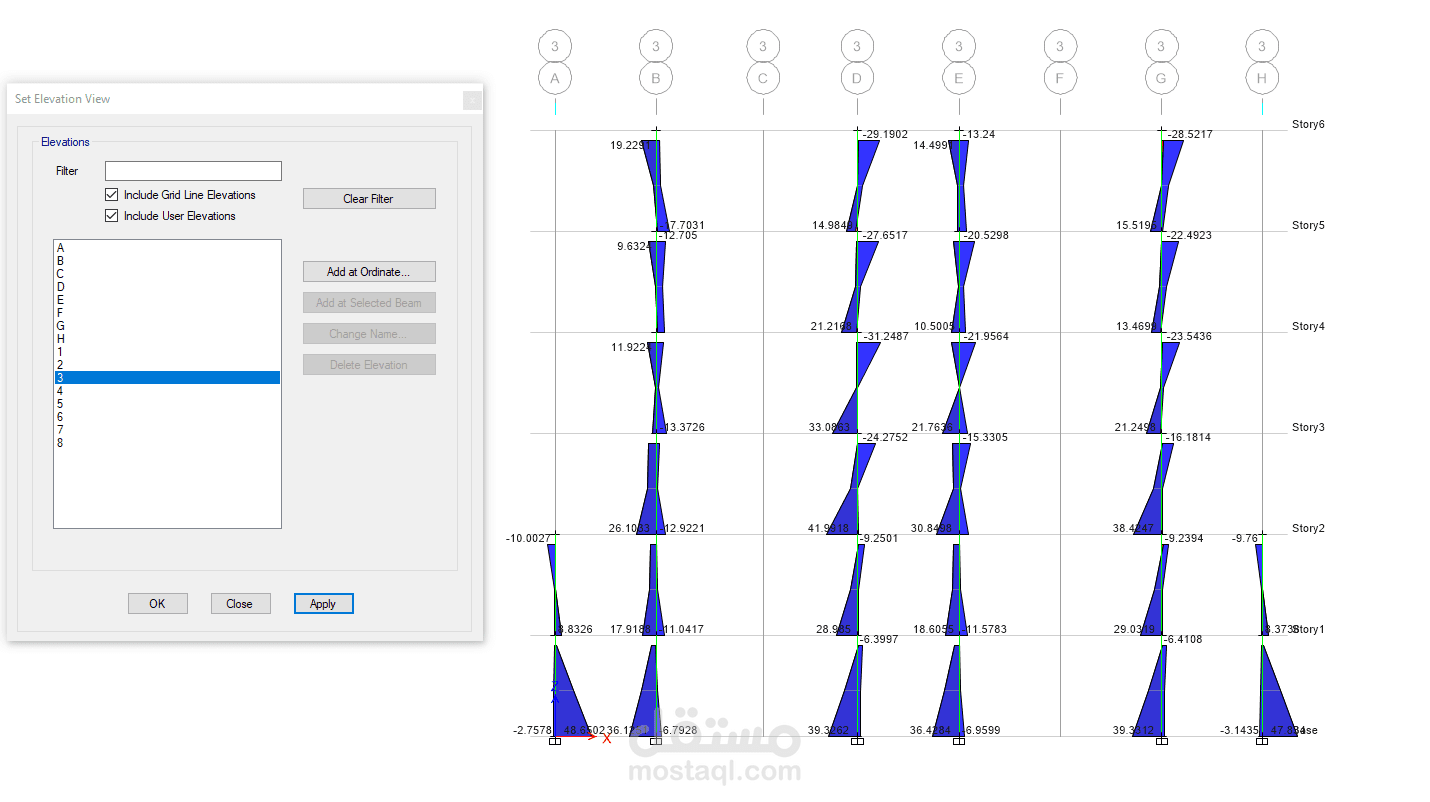Confirm with the OK button
Screen dimensions: 1430x802
157,604
